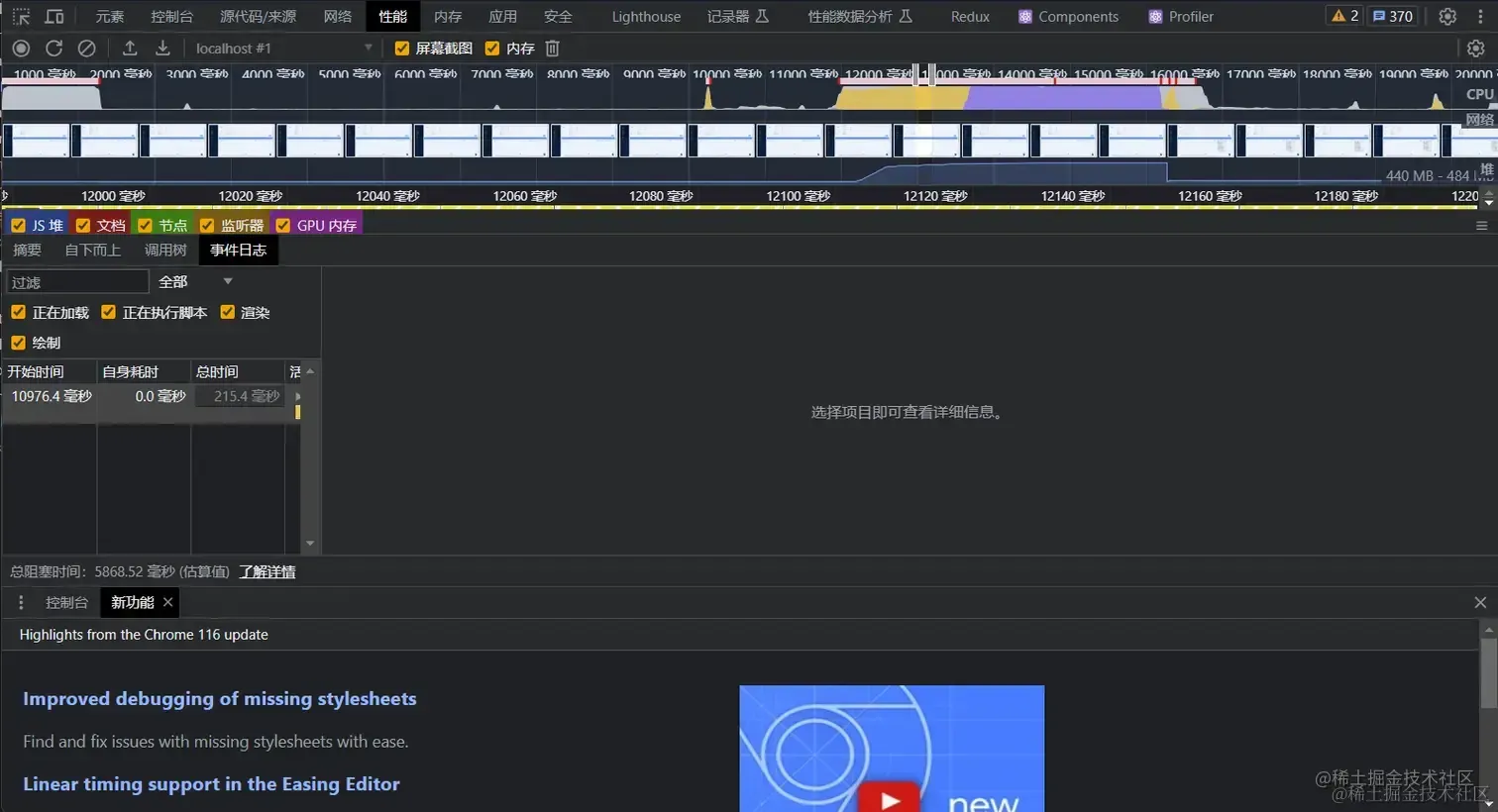
Task: Disable the JS 堆 heap checkbox
Action: [18, 225]
